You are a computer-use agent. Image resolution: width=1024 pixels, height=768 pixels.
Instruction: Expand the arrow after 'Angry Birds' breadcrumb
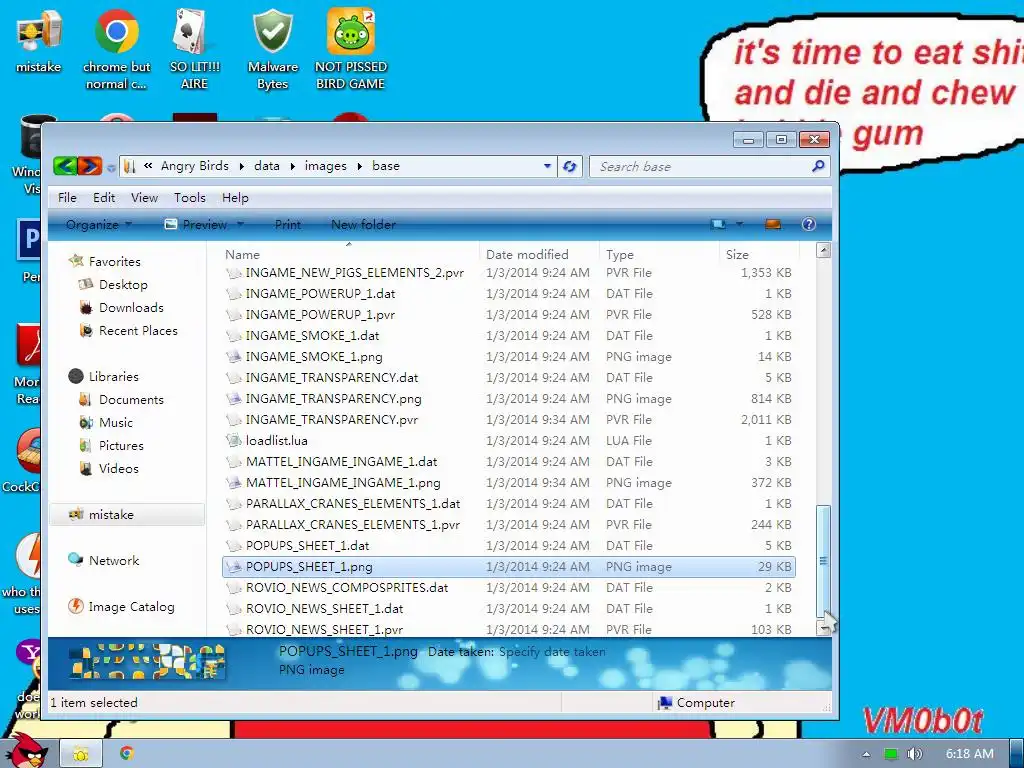coord(241,167)
